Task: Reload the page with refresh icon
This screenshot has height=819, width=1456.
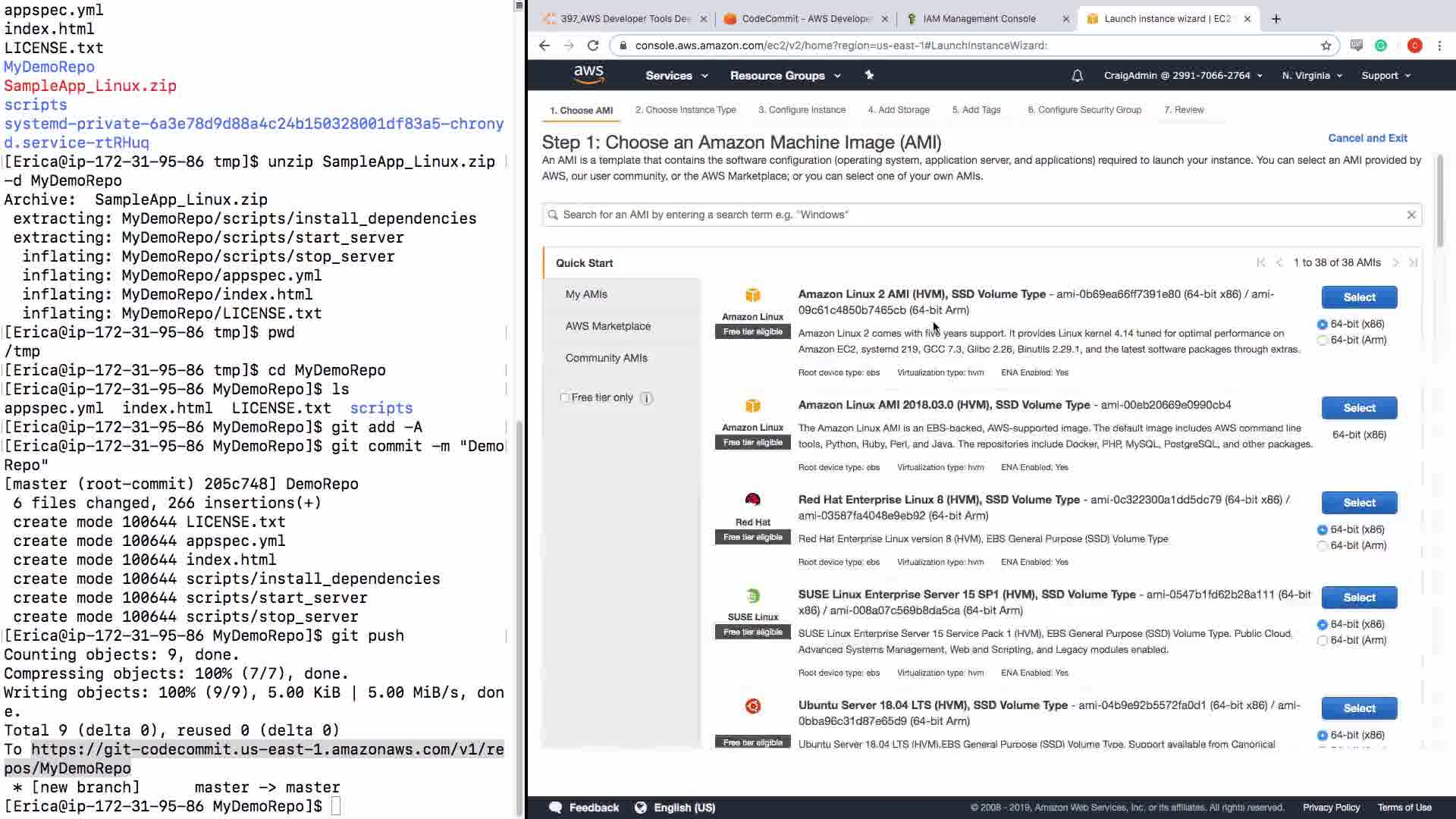Action: coord(593,45)
